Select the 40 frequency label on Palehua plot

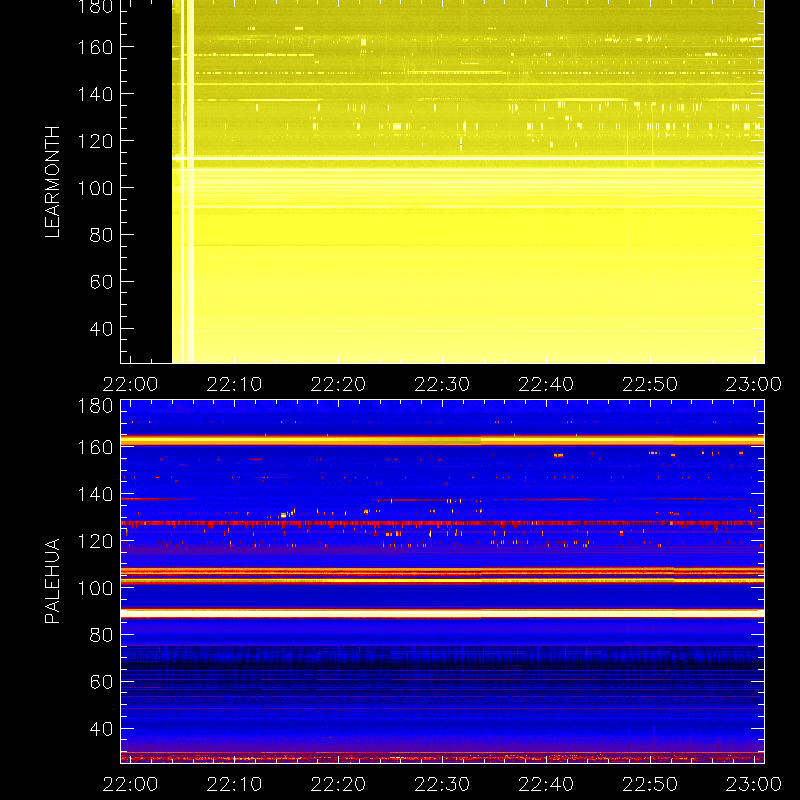(101, 729)
